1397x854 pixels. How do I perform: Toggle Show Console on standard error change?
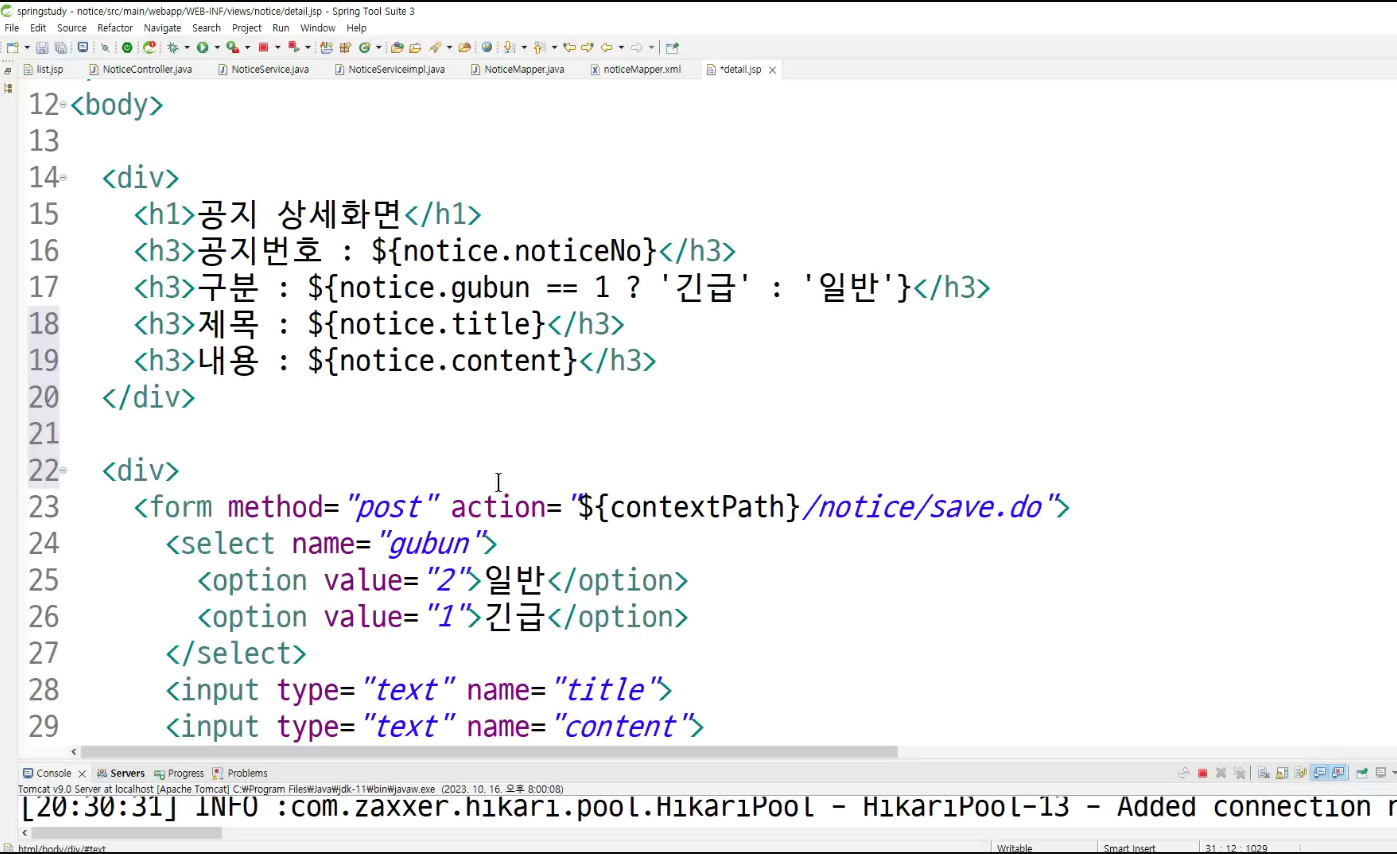tap(1338, 773)
